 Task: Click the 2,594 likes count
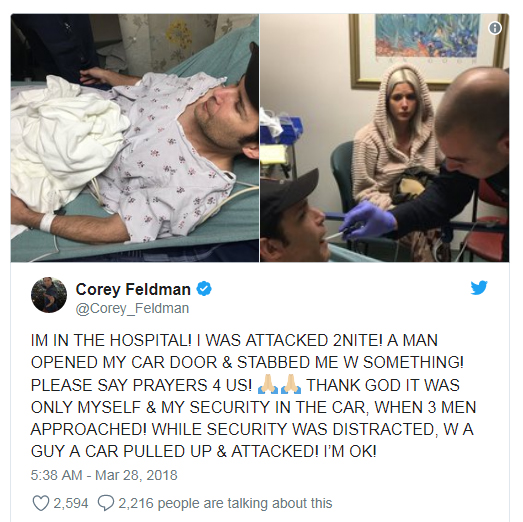click(x=71, y=503)
